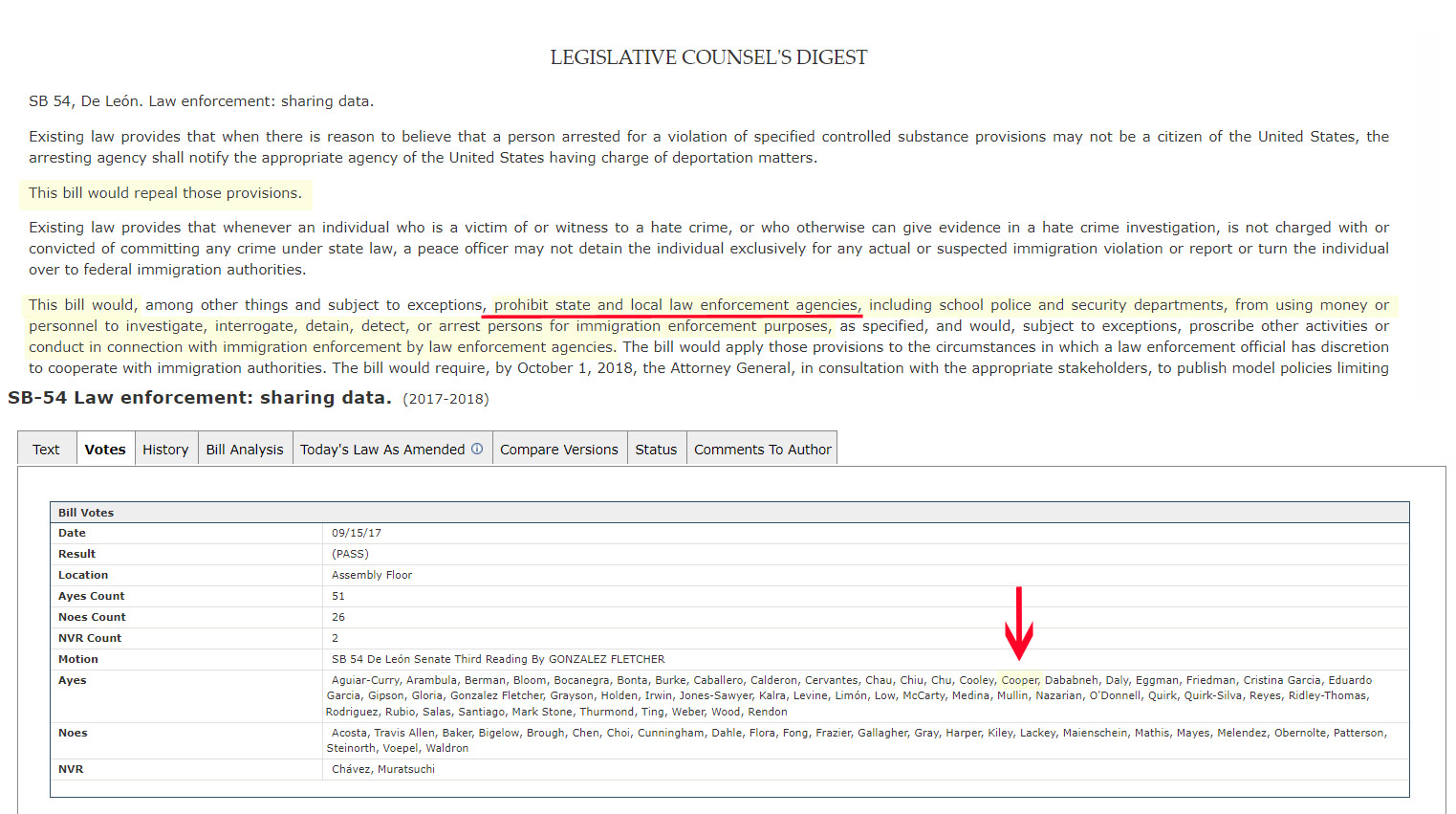Click highlighted "This bill would repeal those provisions"
The image size is (1456, 814).
[x=165, y=193]
